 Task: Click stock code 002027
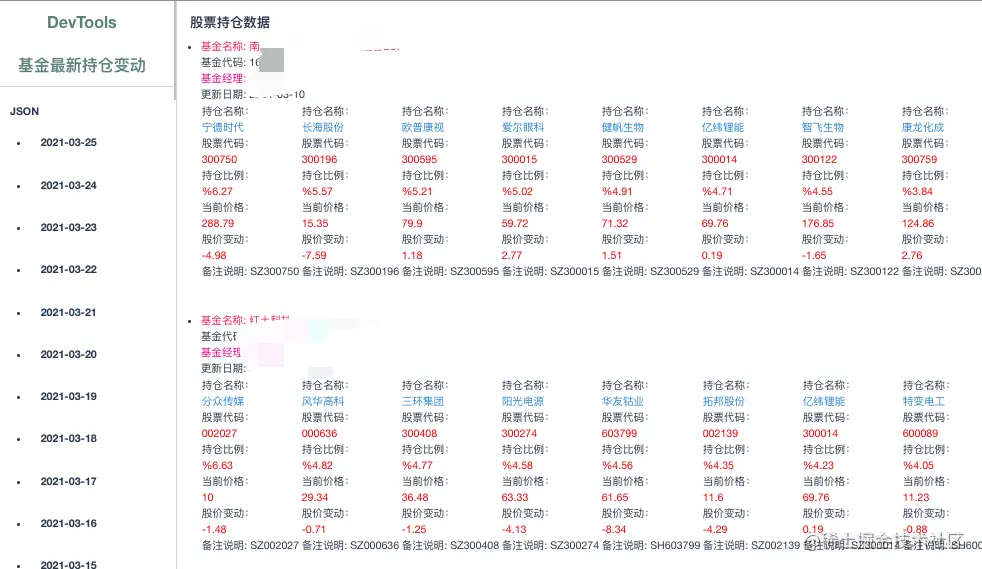pos(219,433)
